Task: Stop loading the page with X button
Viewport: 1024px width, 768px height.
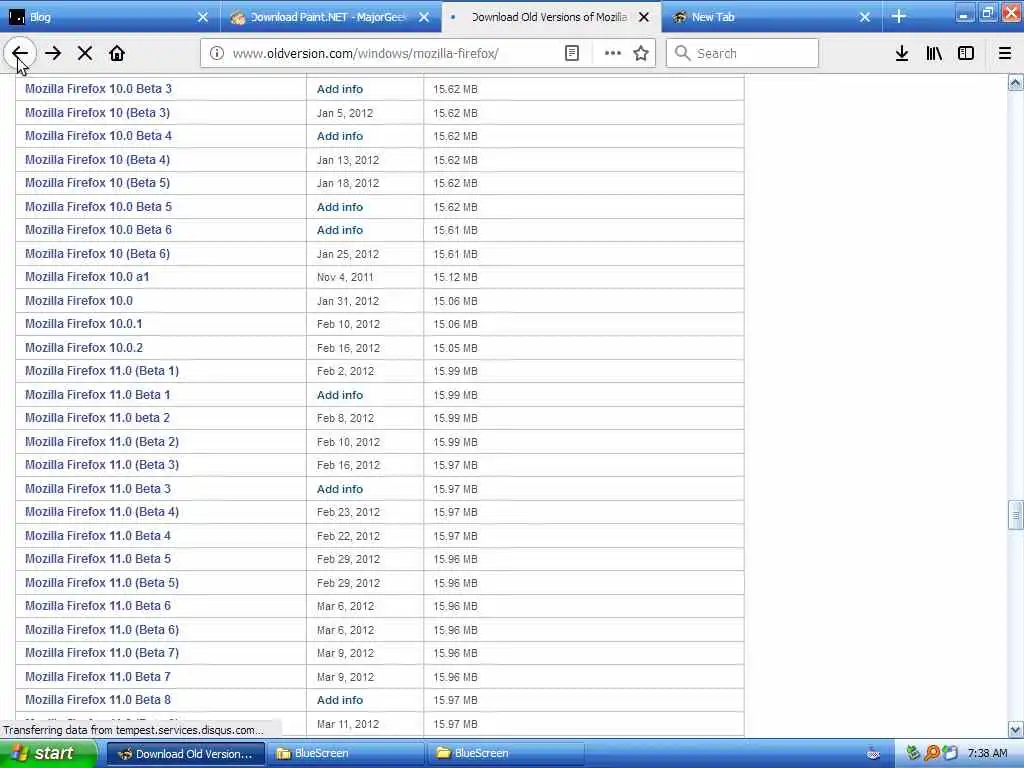Action: (85, 54)
